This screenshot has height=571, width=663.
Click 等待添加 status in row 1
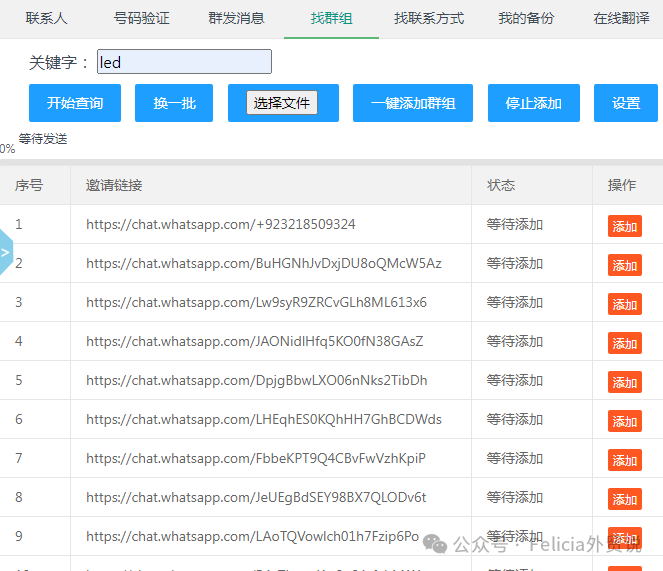coord(515,224)
